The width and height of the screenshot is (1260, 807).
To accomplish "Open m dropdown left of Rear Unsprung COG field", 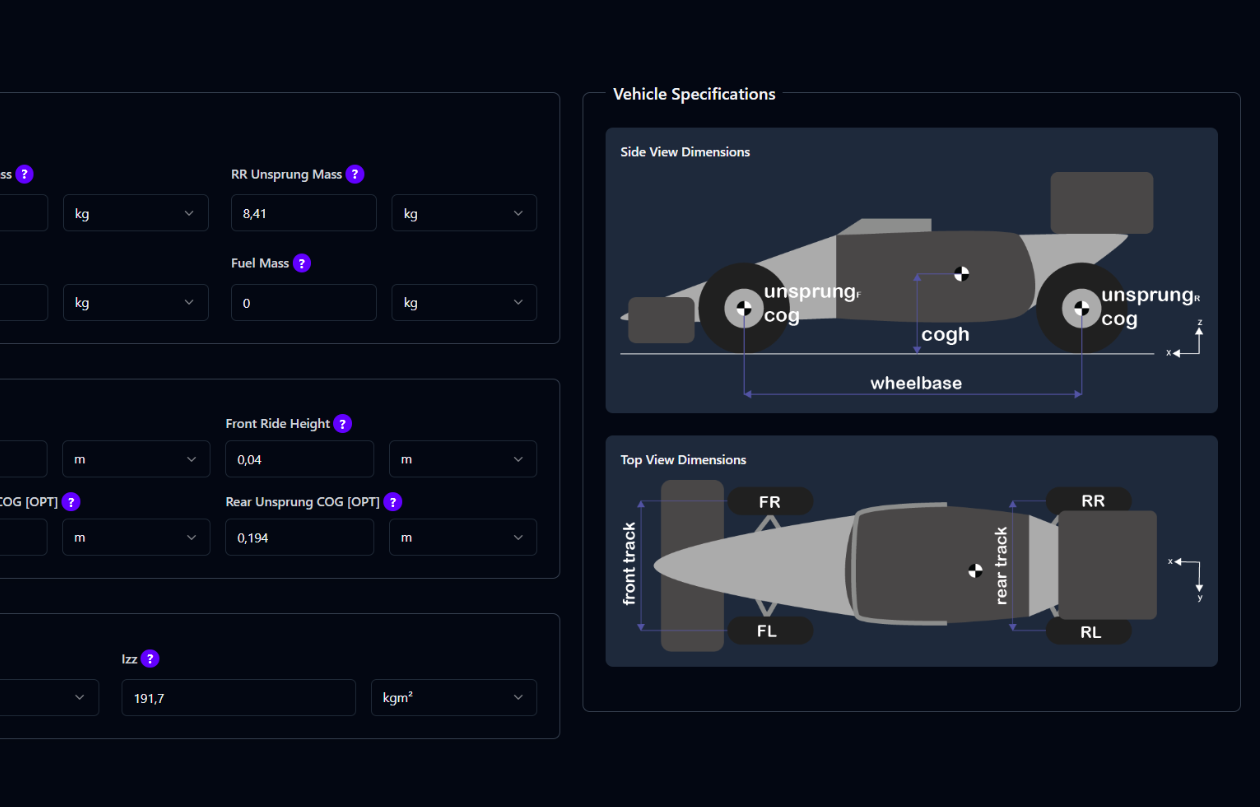I will point(136,537).
